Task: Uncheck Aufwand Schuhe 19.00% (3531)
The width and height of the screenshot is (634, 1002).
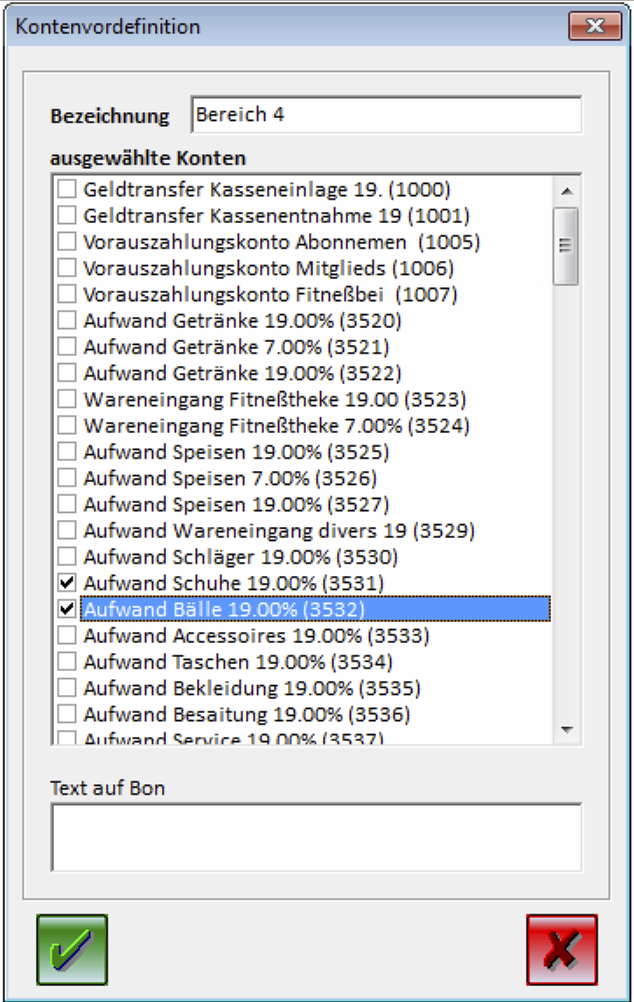Action: pos(67,582)
